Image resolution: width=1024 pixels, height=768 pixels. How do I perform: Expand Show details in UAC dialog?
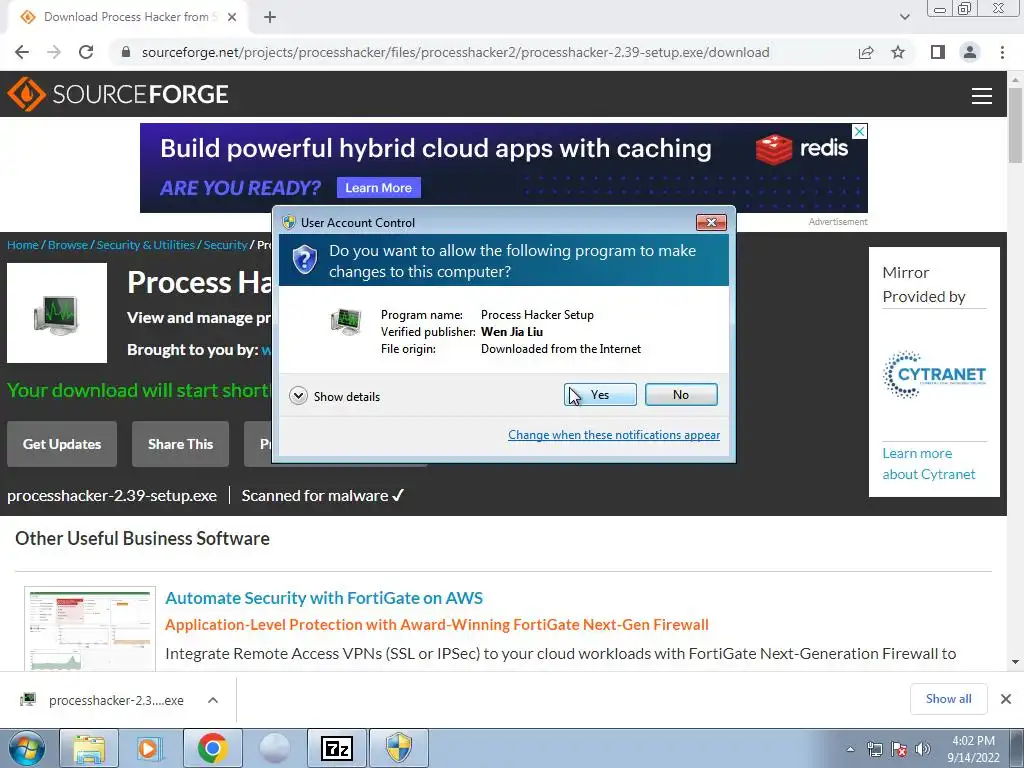point(334,396)
